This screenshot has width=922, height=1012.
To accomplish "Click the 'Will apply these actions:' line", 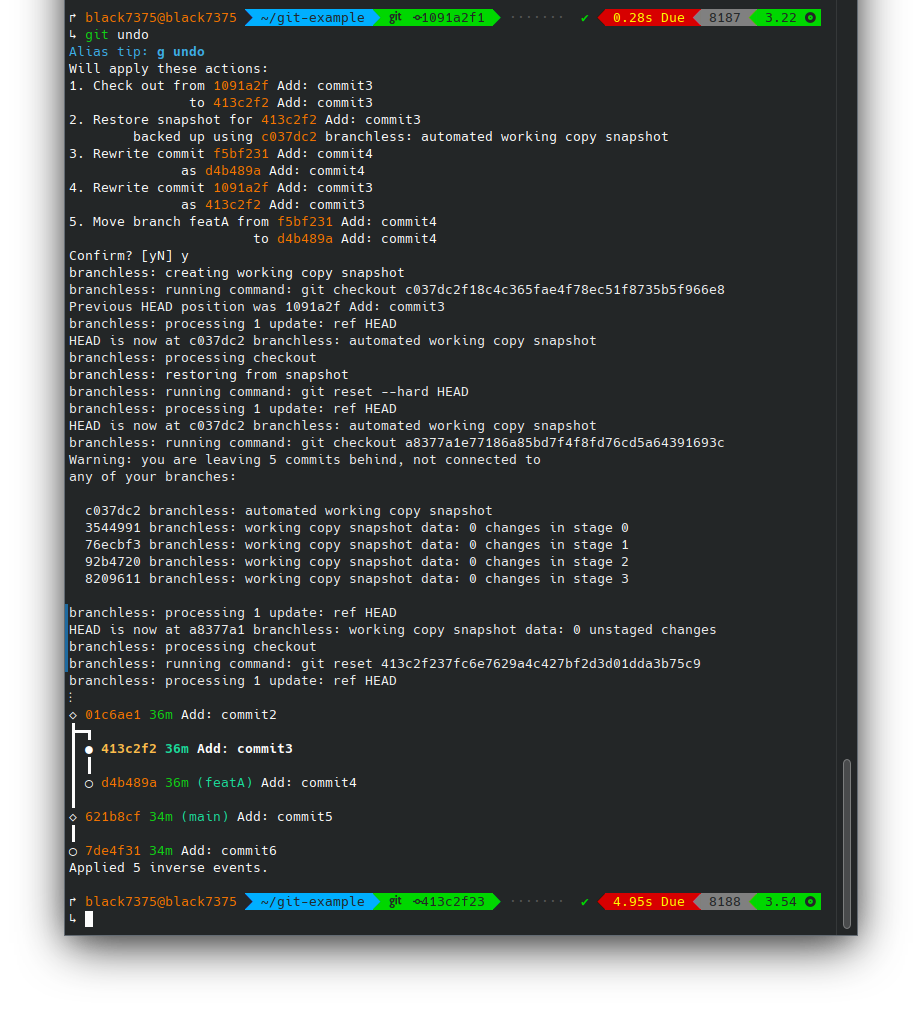I will pyautogui.click(x=168, y=68).
